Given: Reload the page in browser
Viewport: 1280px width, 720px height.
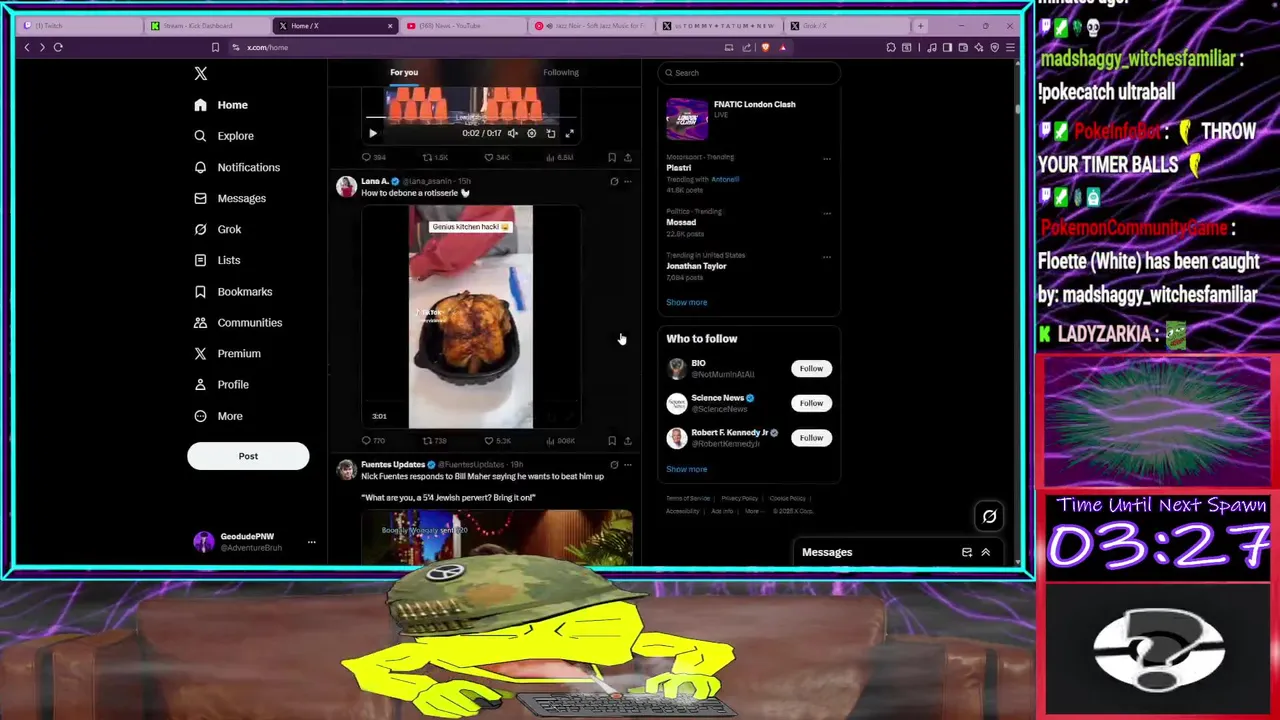Looking at the screenshot, I should (58, 47).
